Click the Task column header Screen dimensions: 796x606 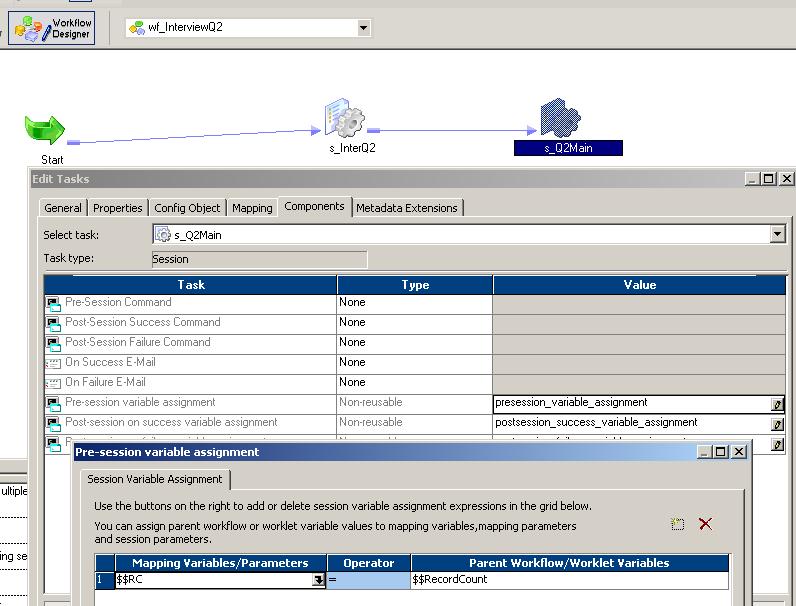(190, 285)
